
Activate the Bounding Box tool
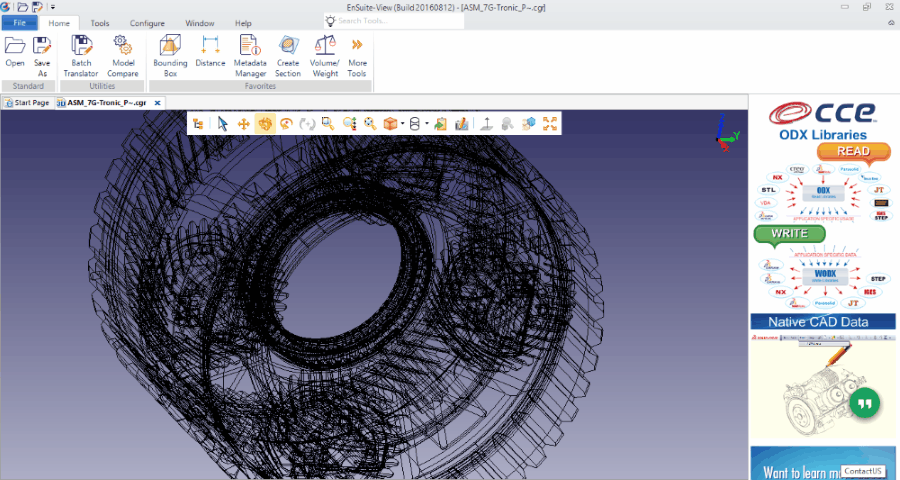click(x=170, y=56)
